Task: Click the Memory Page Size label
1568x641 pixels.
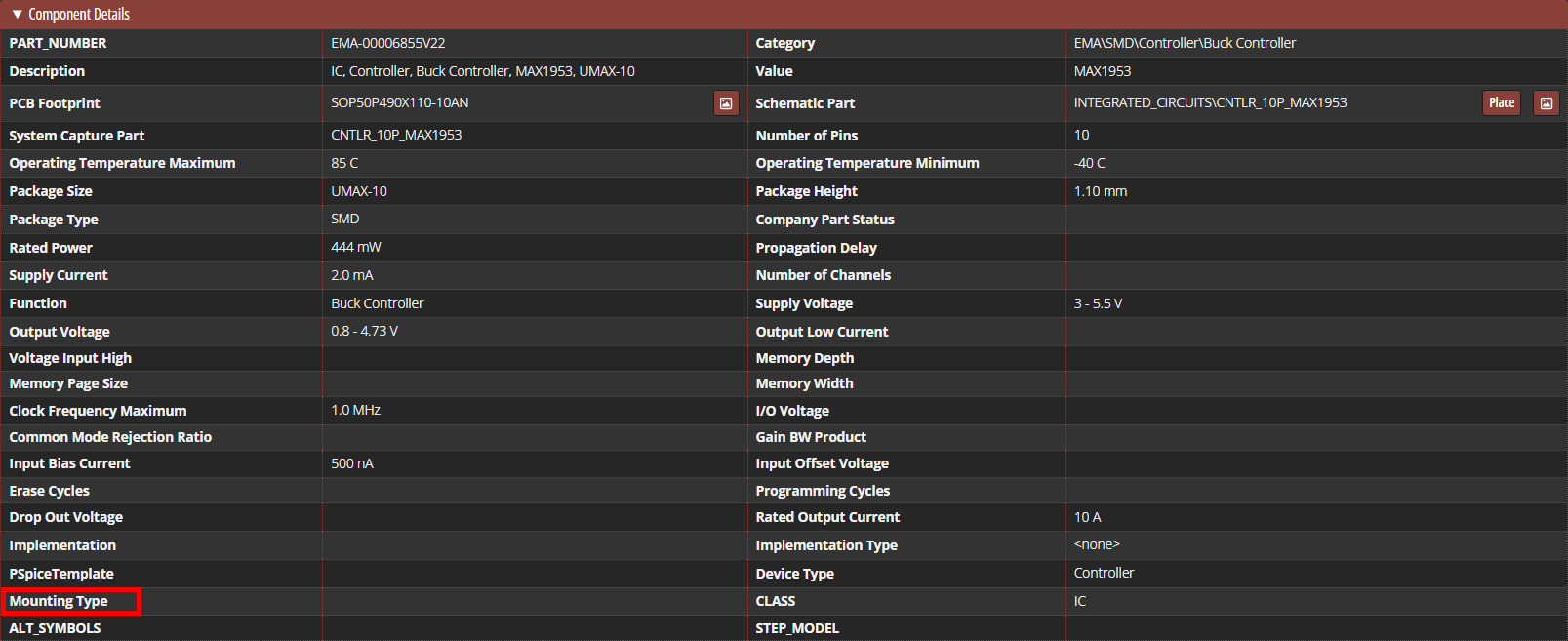Action: click(68, 383)
